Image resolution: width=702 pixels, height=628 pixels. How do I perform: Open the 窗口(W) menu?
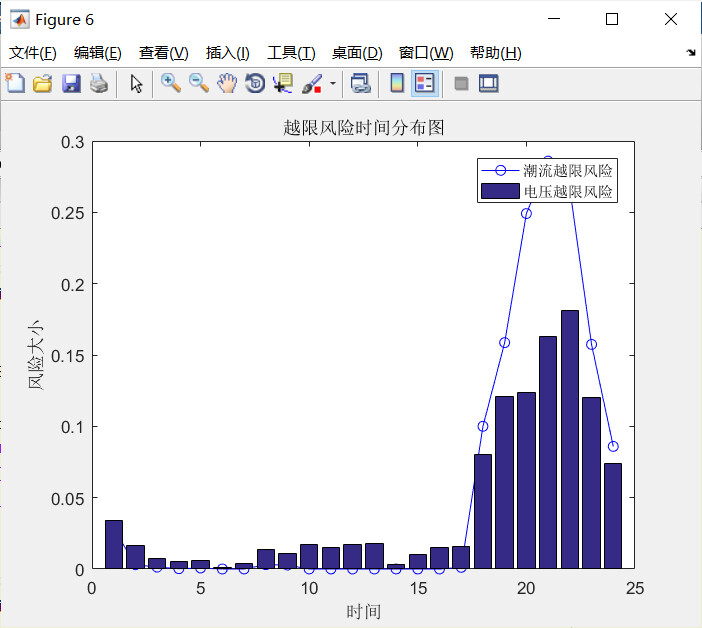pyautogui.click(x=426, y=53)
